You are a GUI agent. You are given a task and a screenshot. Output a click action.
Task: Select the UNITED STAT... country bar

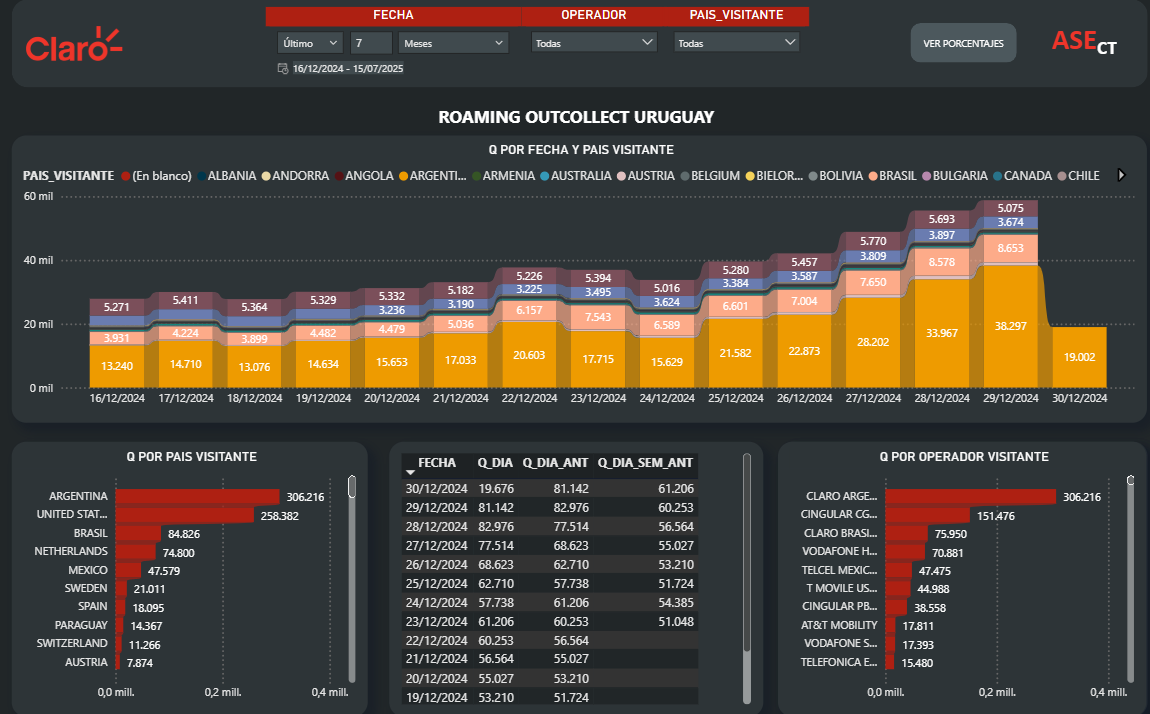(x=184, y=515)
